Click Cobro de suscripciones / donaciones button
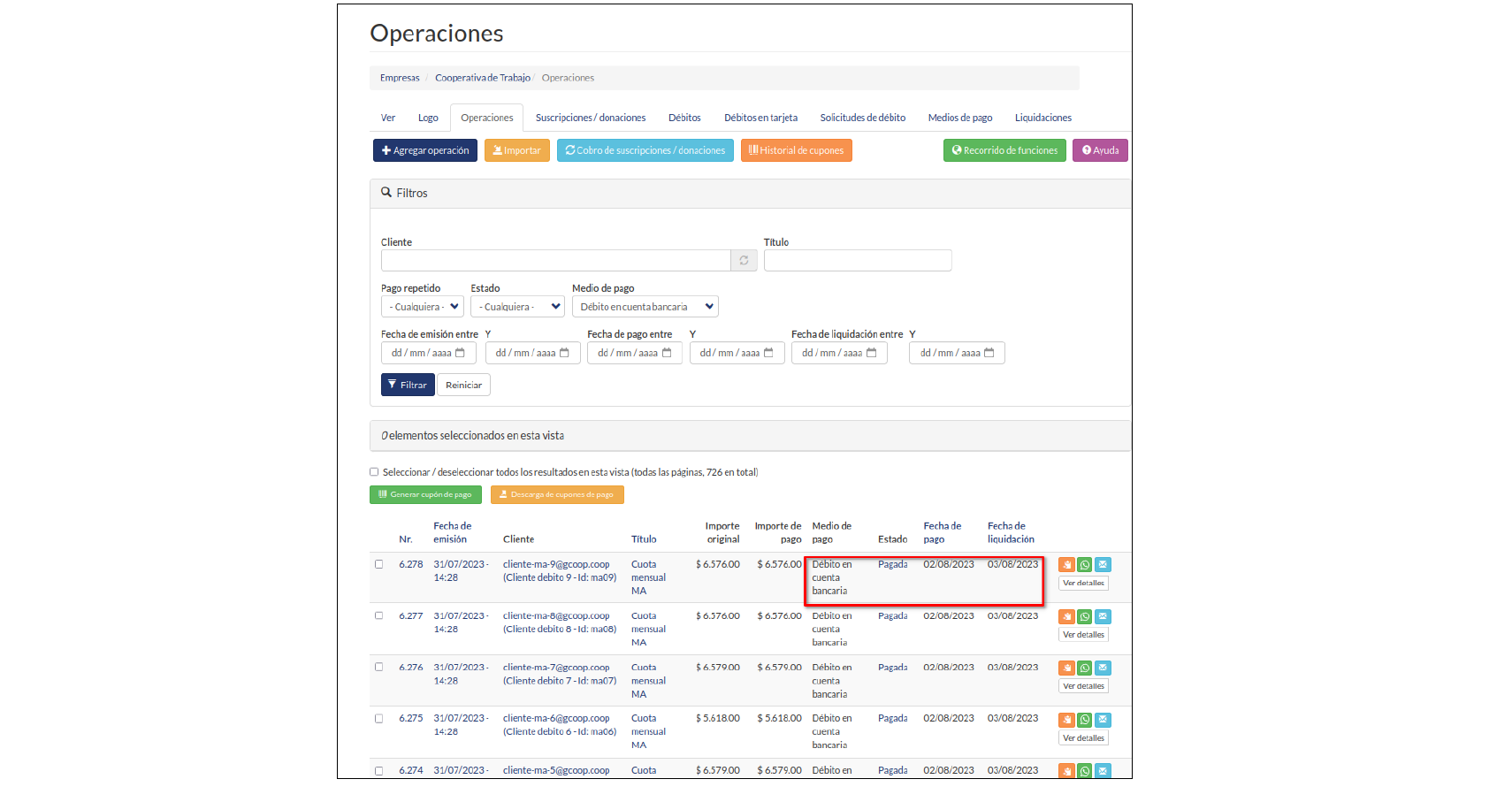Viewport: 1512px width, 802px height. [x=645, y=150]
